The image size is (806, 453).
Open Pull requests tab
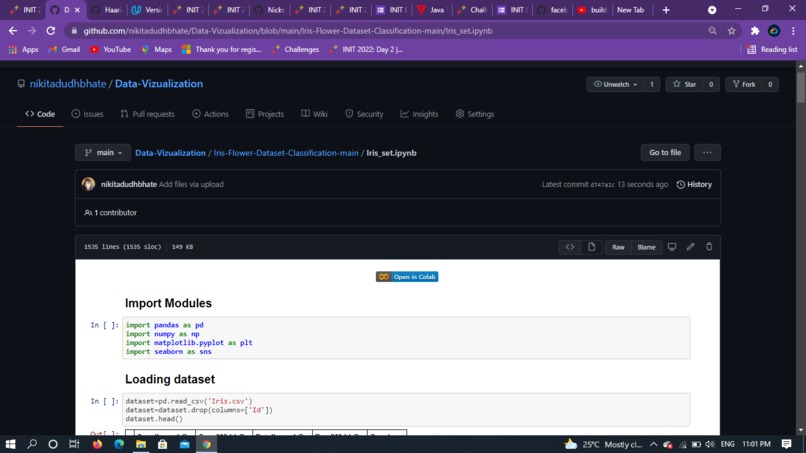[x=148, y=114]
